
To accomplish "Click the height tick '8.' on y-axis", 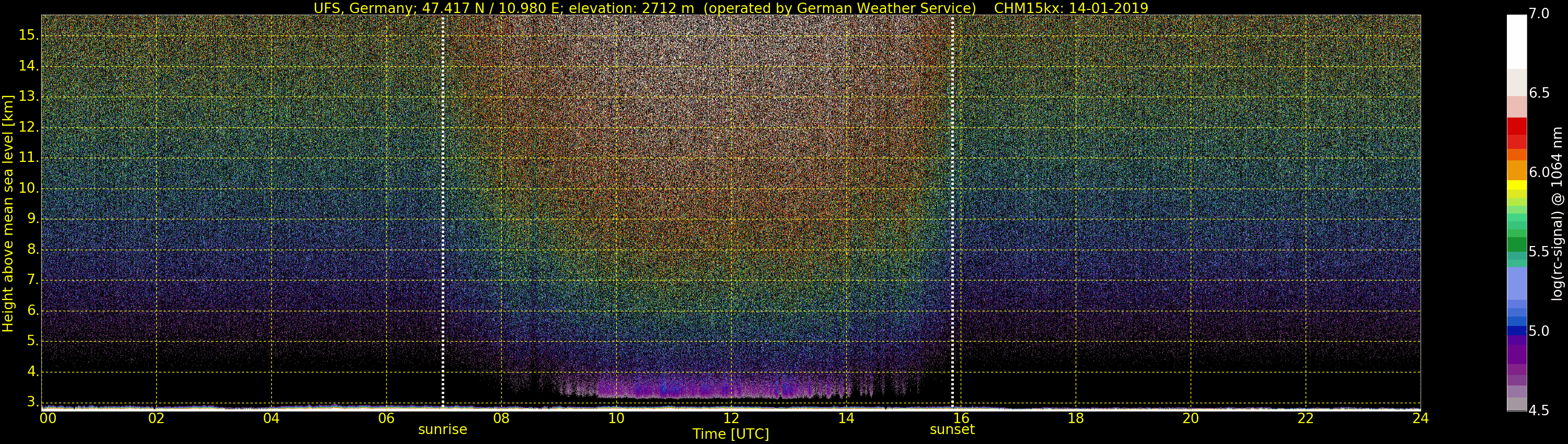I will point(33,249).
